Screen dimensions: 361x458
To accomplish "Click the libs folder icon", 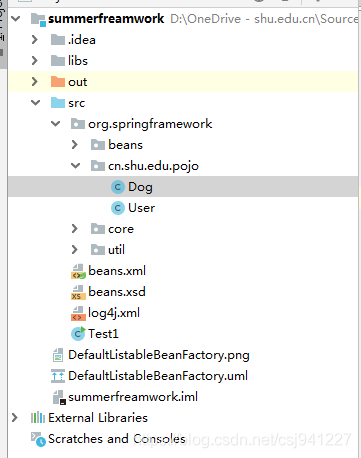I will tap(58, 61).
